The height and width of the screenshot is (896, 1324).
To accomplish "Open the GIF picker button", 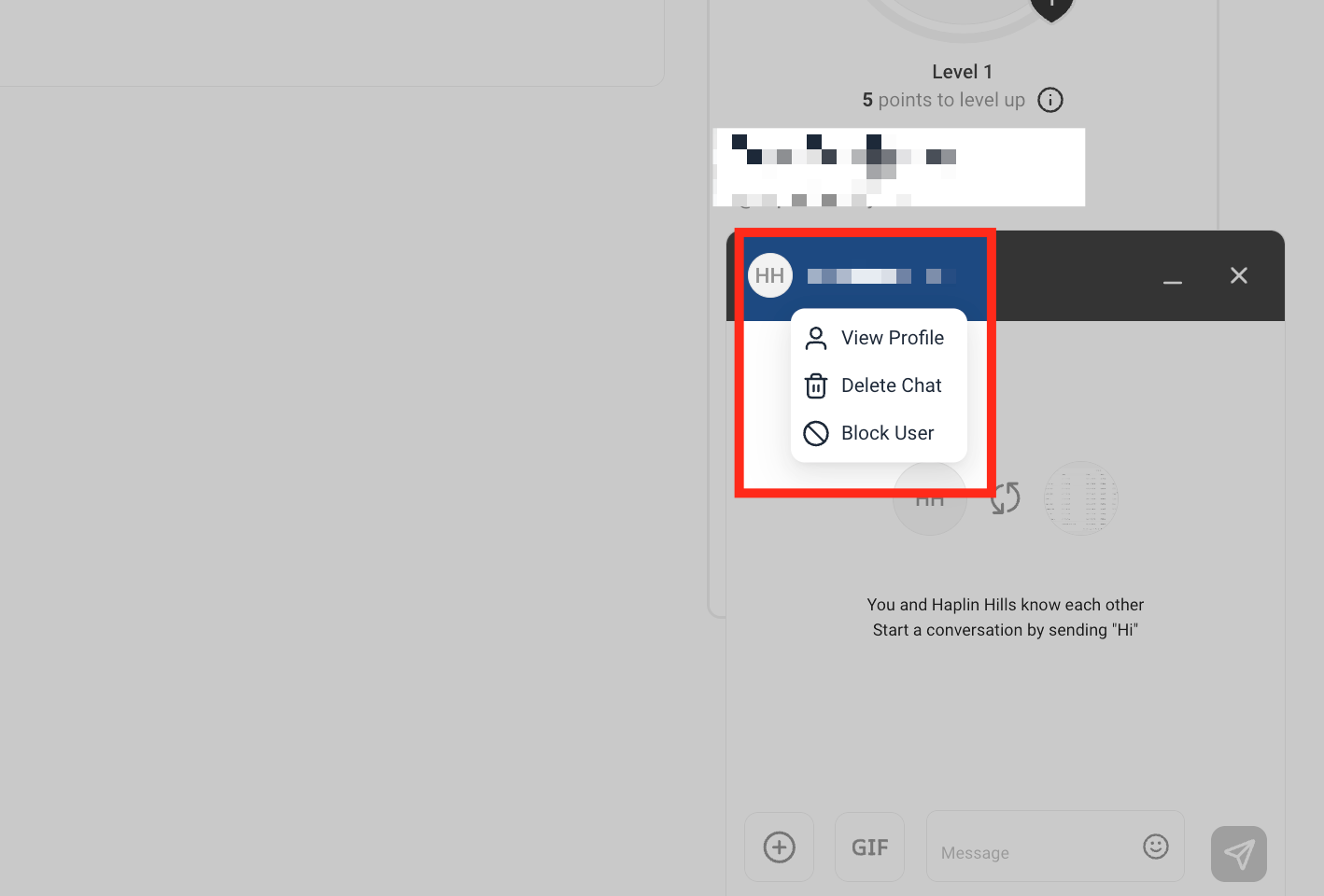I will click(x=869, y=847).
